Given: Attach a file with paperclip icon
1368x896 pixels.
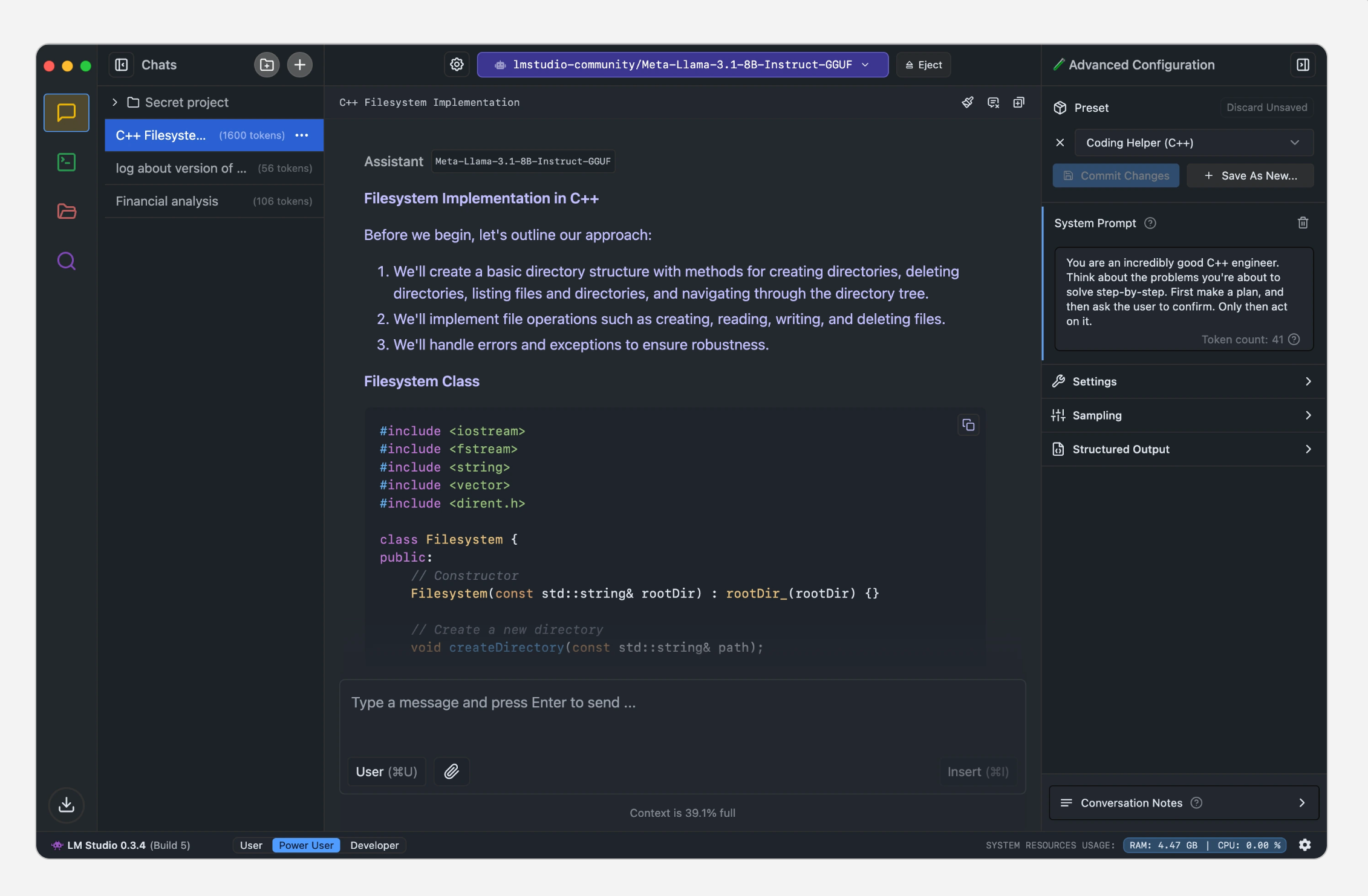Looking at the screenshot, I should 452,771.
